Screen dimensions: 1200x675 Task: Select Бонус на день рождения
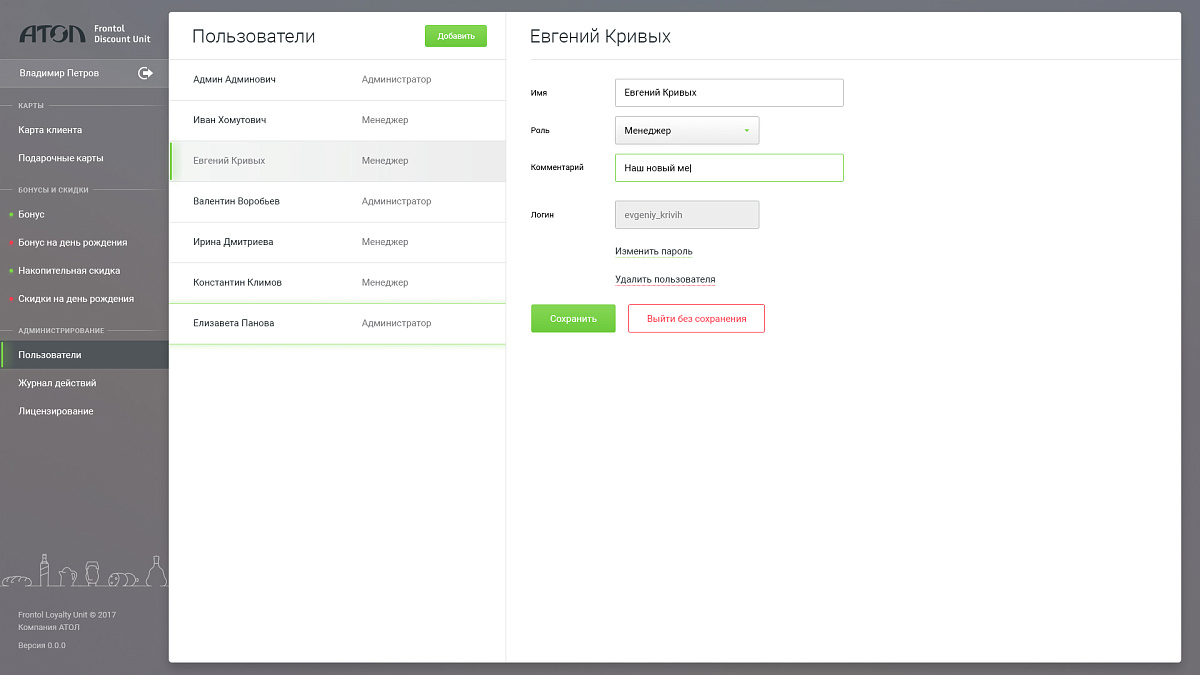[72, 242]
